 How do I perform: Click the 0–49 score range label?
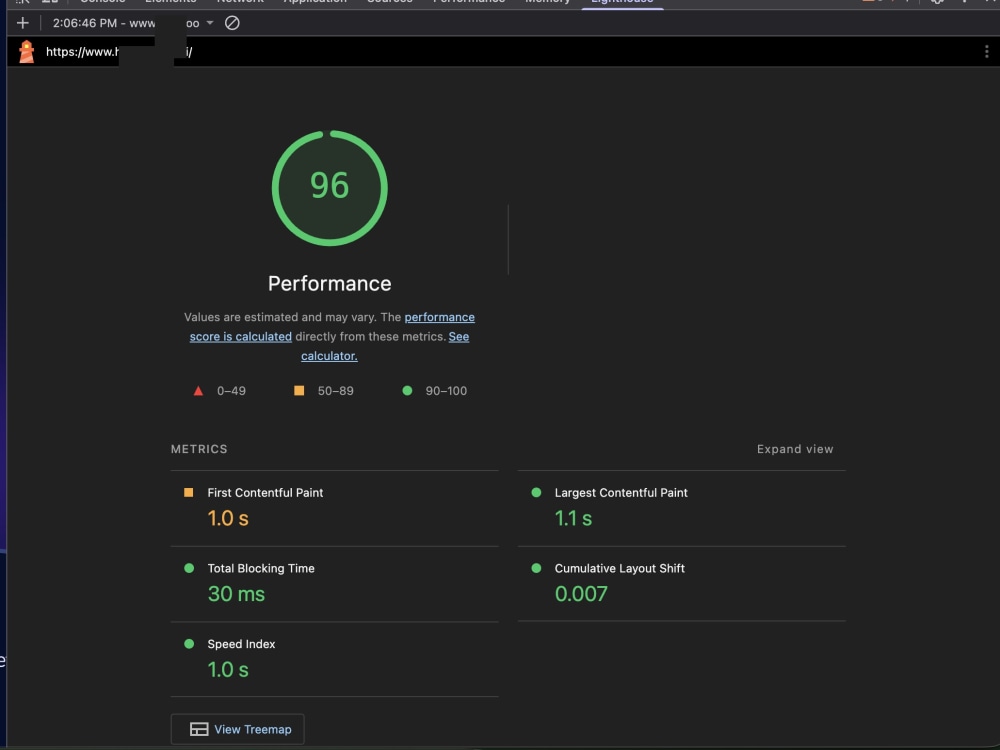coord(231,391)
